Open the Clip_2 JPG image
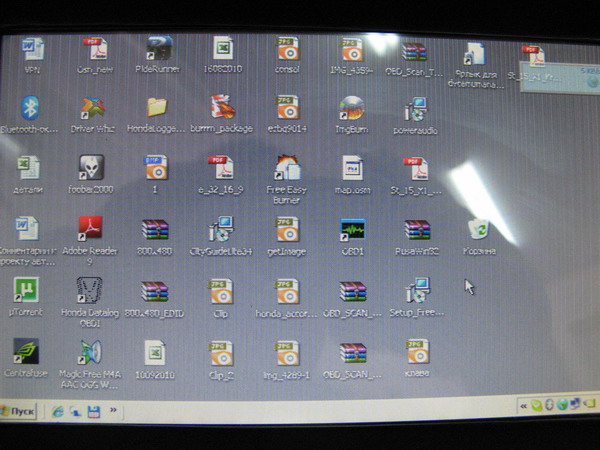The height and width of the screenshot is (450, 600). click(x=221, y=353)
